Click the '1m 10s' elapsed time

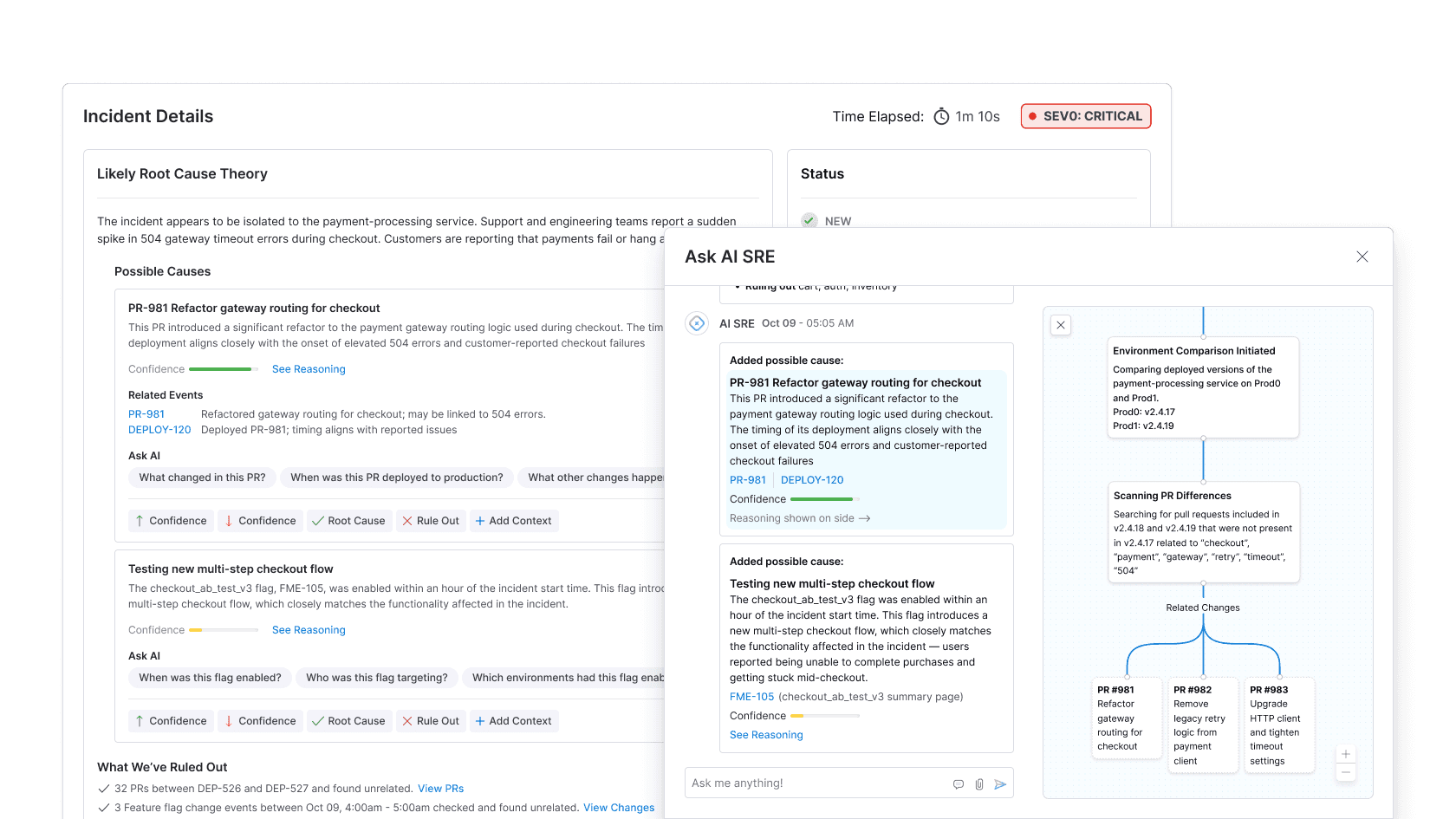(978, 116)
